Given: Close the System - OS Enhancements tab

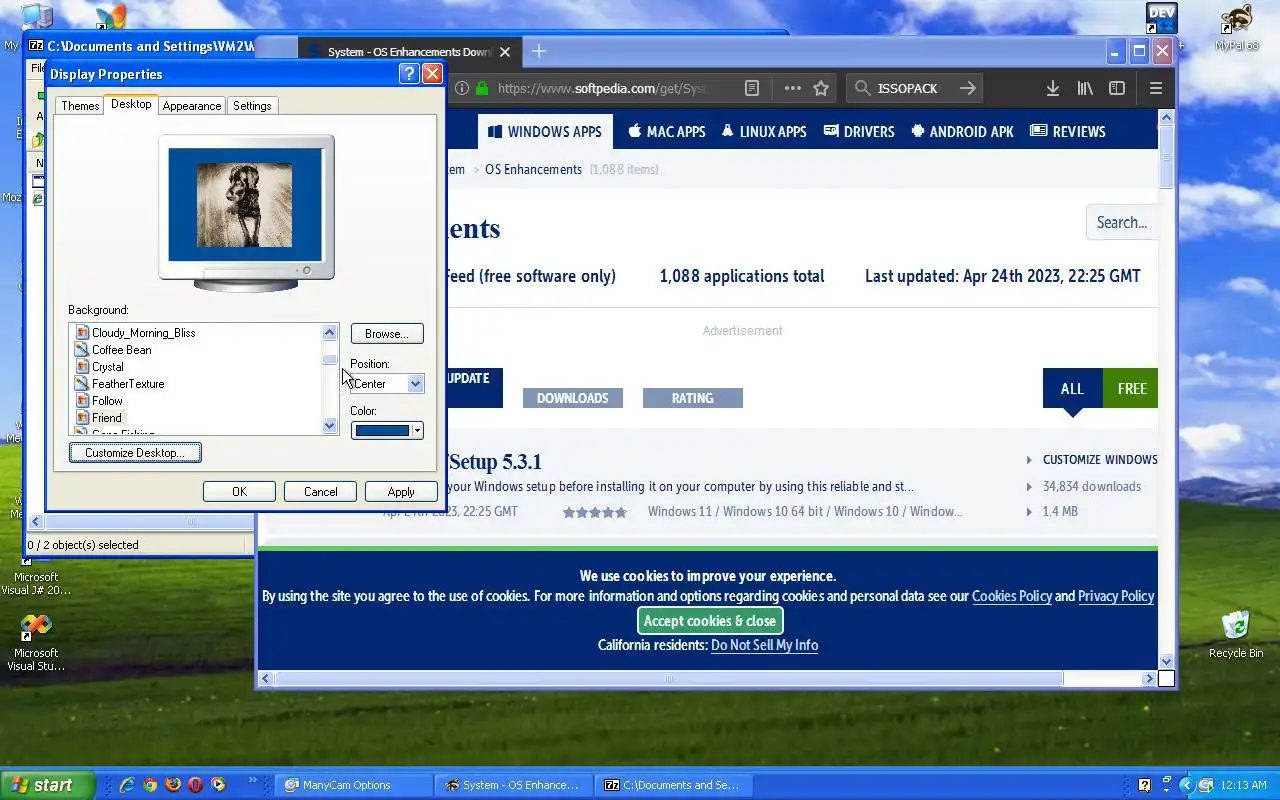Looking at the screenshot, I should point(505,52).
